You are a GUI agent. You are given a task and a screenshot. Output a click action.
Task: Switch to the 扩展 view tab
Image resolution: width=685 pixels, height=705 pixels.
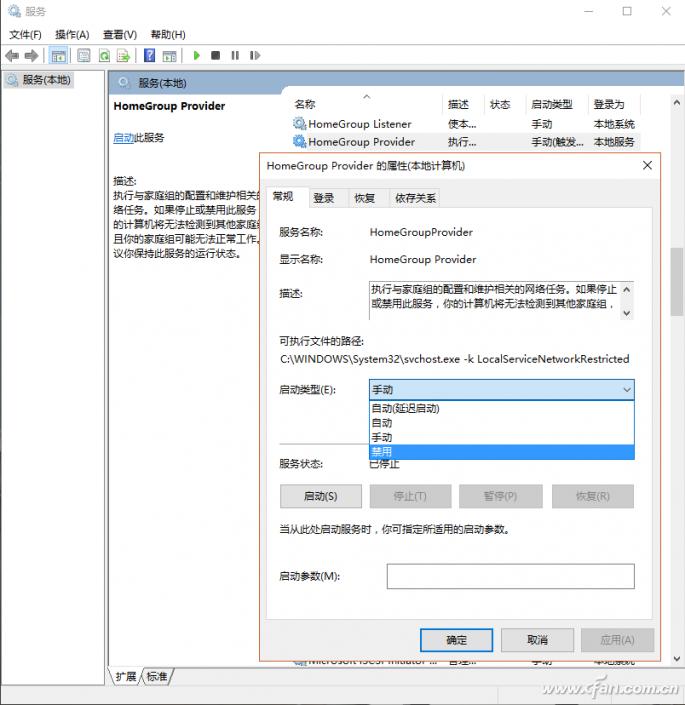pos(125,676)
